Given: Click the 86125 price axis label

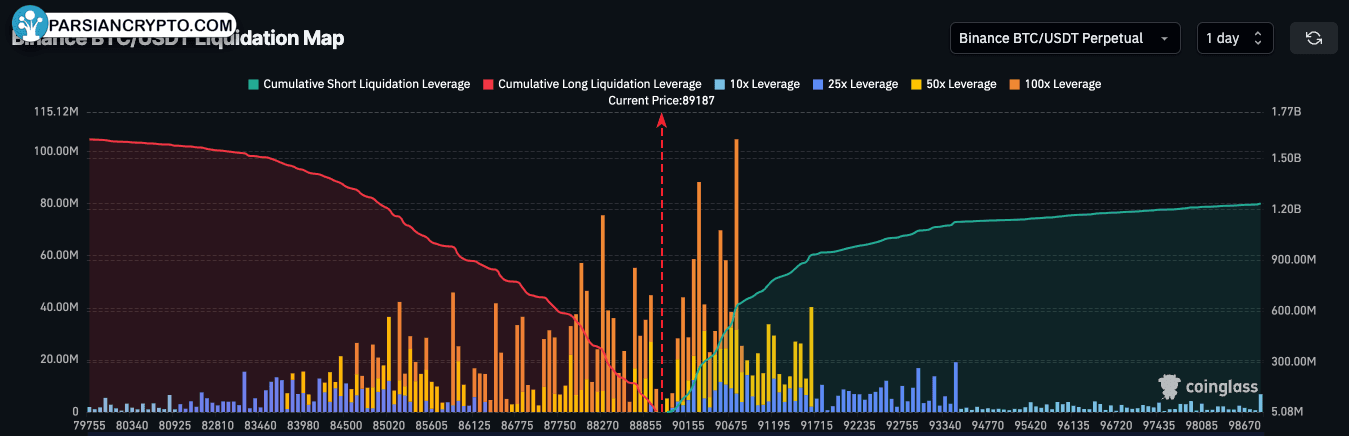Looking at the screenshot, I should 474,426.
